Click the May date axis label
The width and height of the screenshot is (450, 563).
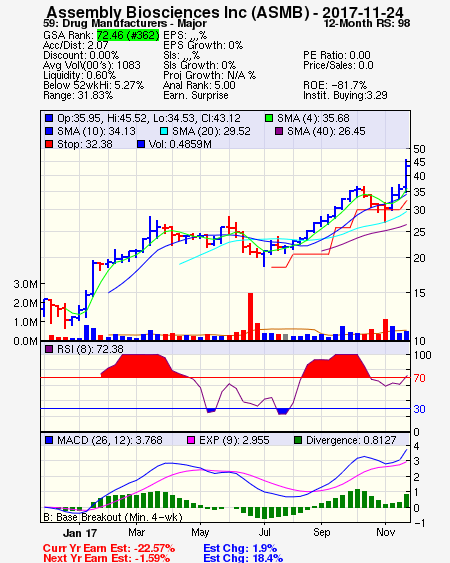tap(200, 532)
